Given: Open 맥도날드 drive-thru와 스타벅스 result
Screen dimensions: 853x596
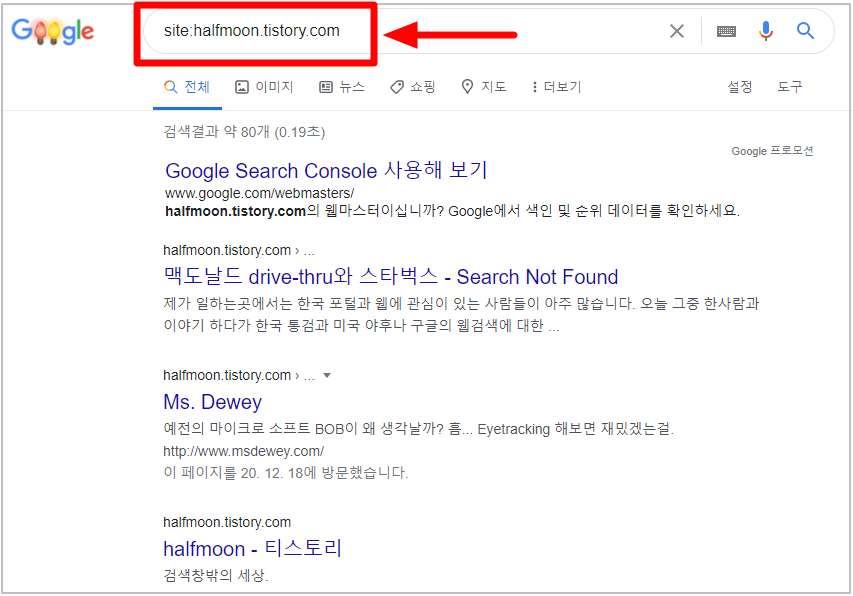Looking at the screenshot, I should pyautogui.click(x=391, y=277).
